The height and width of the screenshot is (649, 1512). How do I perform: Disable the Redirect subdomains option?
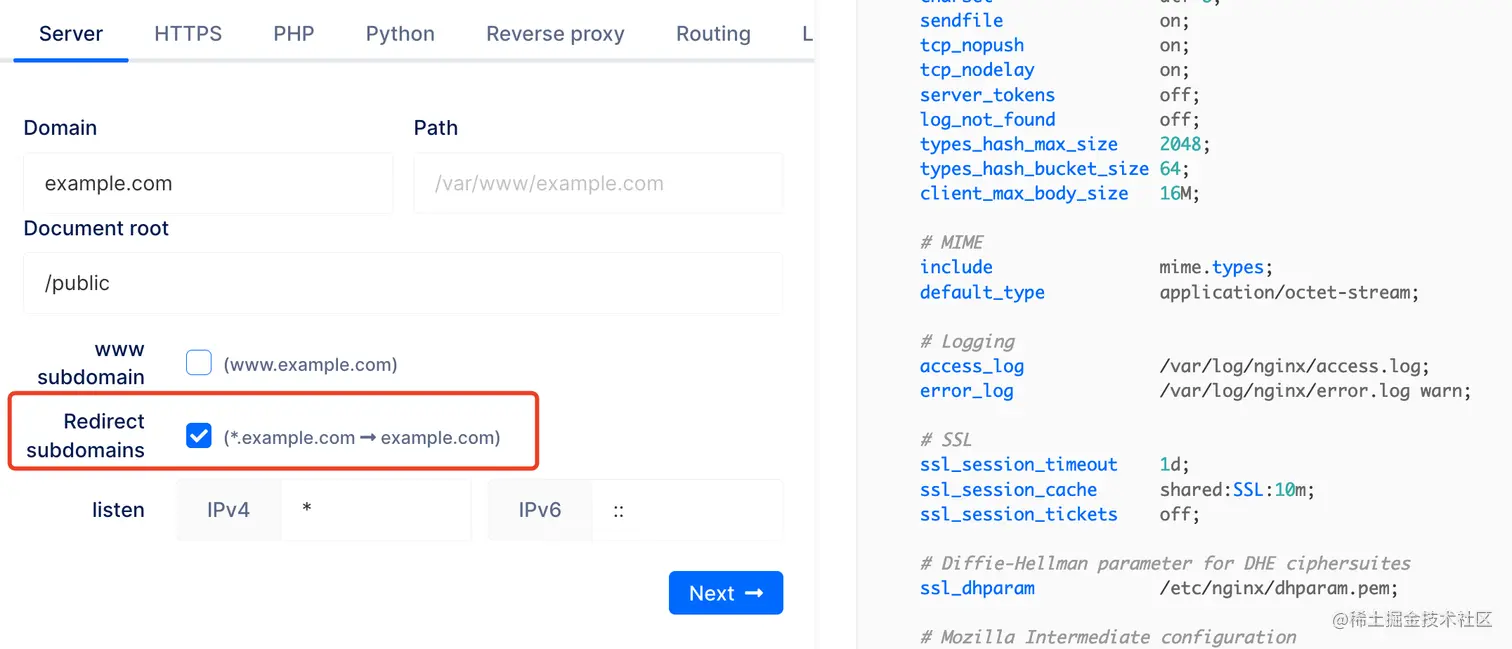pyautogui.click(x=198, y=435)
